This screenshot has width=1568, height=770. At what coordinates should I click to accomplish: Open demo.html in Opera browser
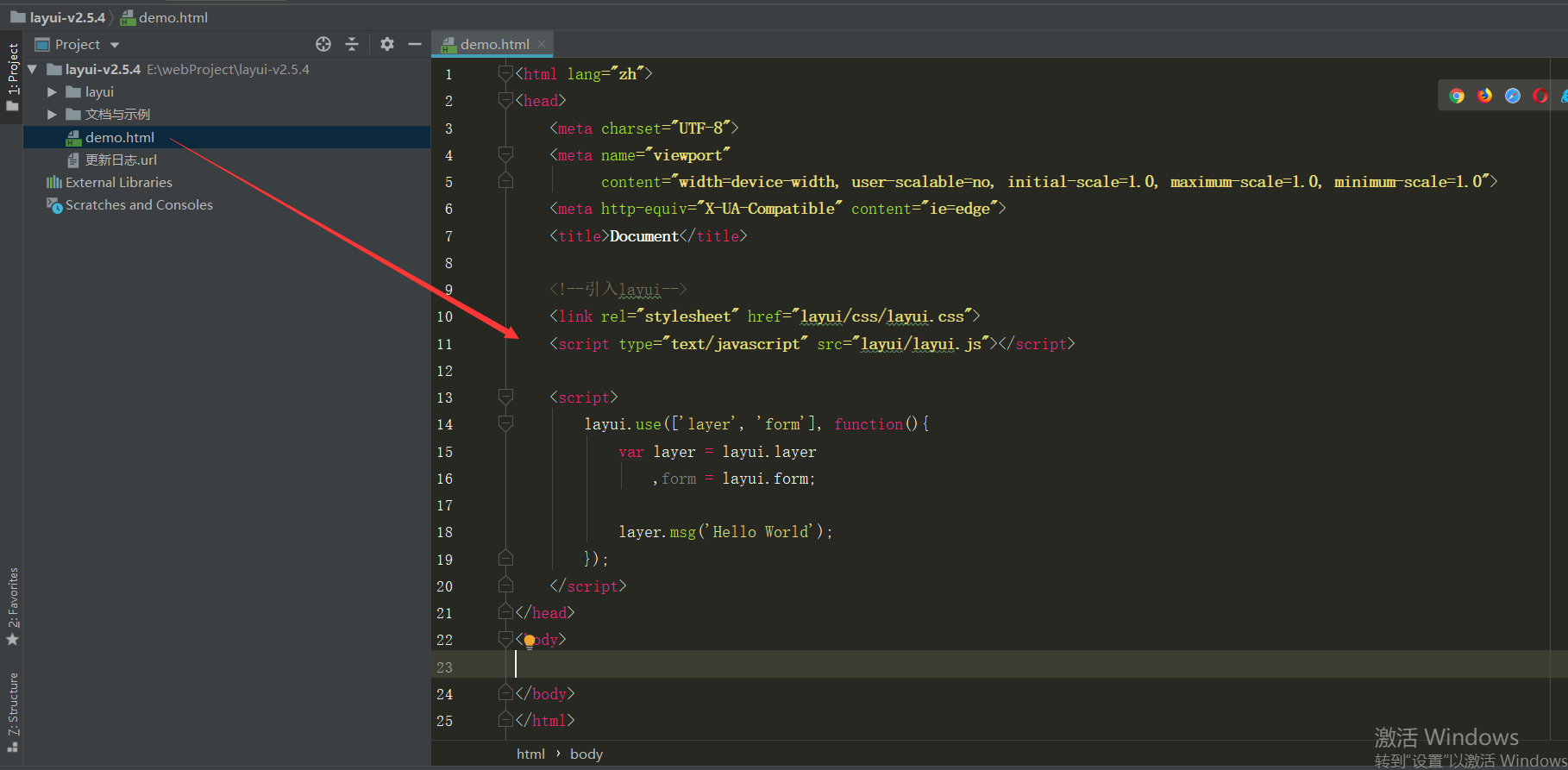coord(1540,96)
